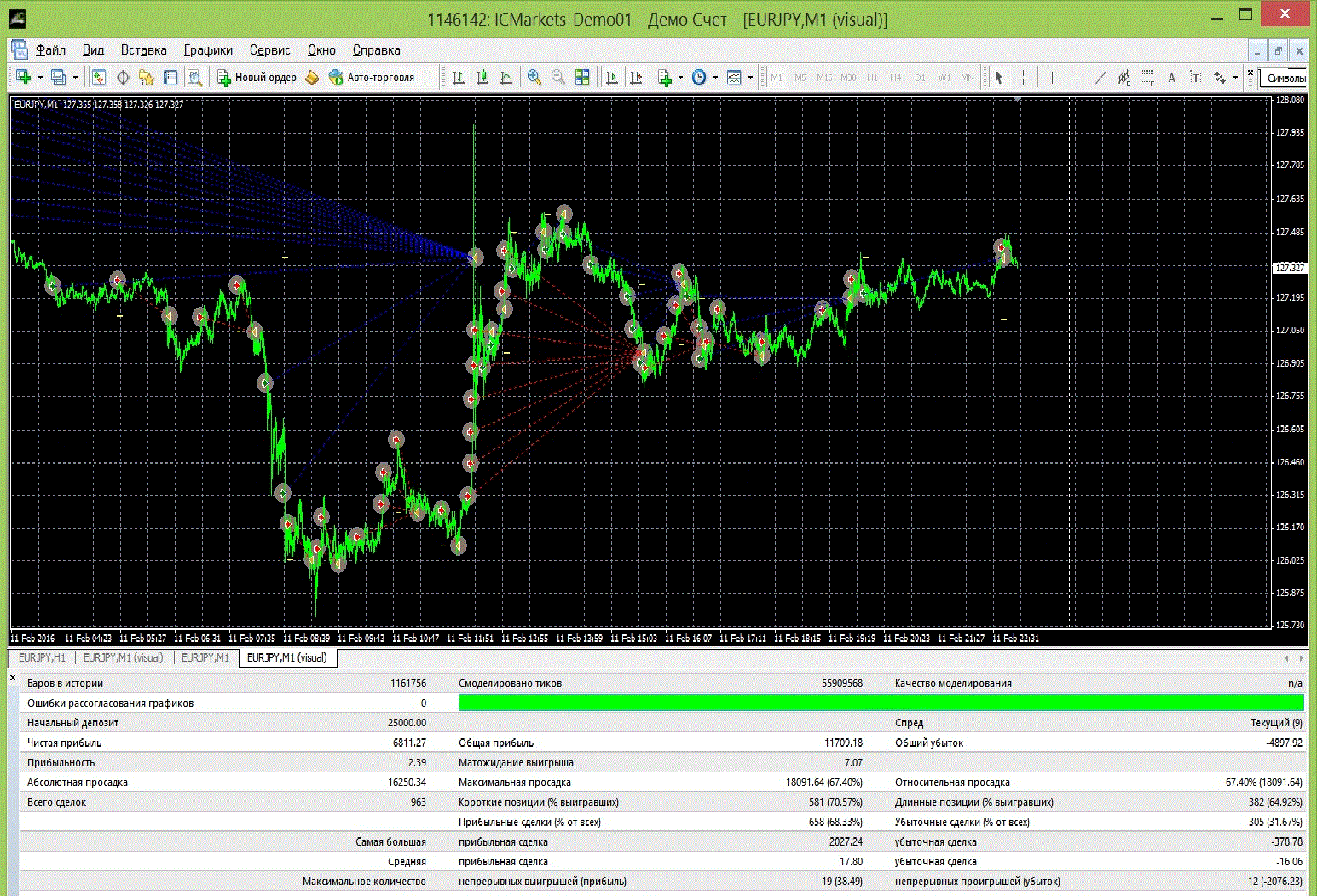Select the H4 timeframe button
The width and height of the screenshot is (1317, 896).
coord(896,78)
